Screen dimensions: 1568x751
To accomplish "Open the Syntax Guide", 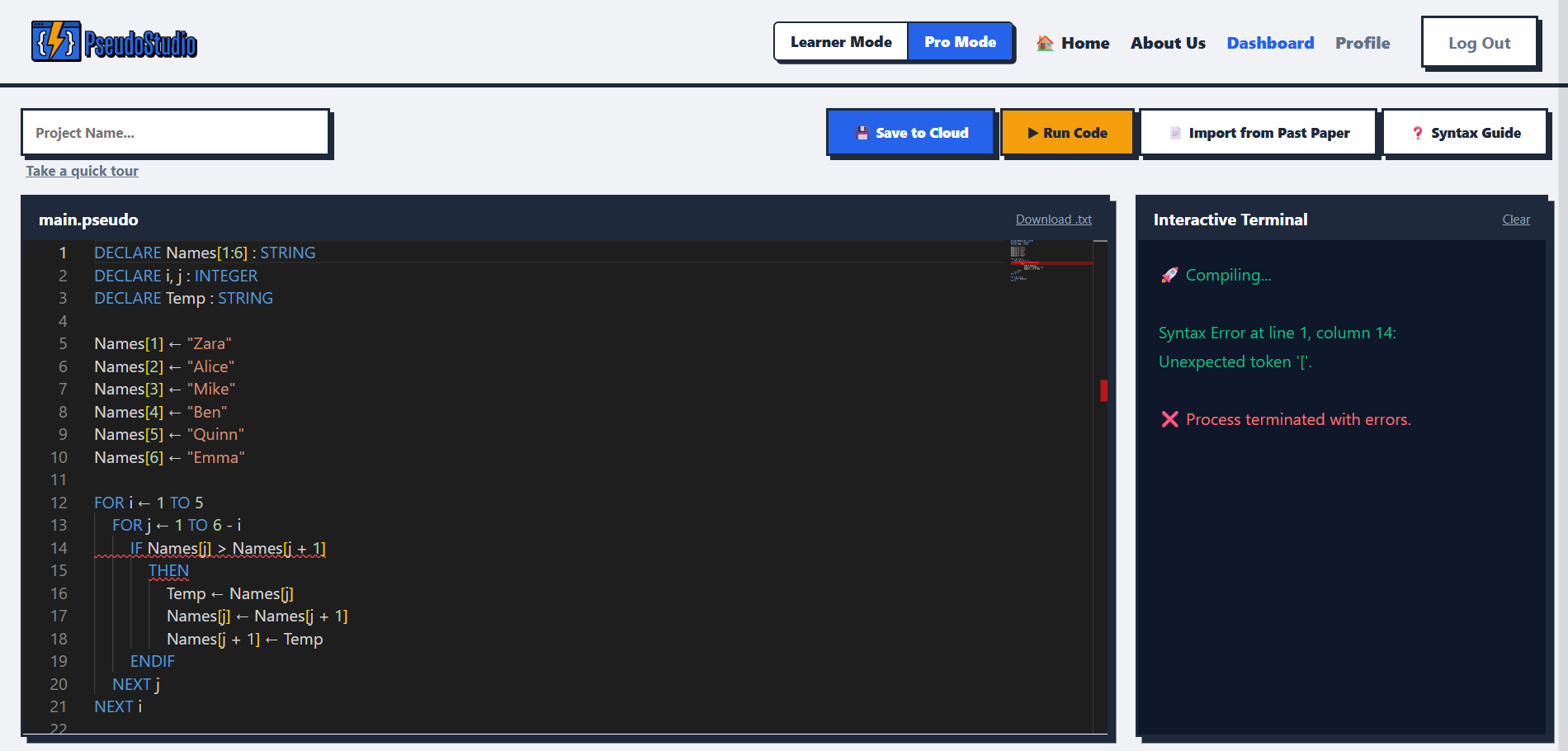I will click(1465, 133).
